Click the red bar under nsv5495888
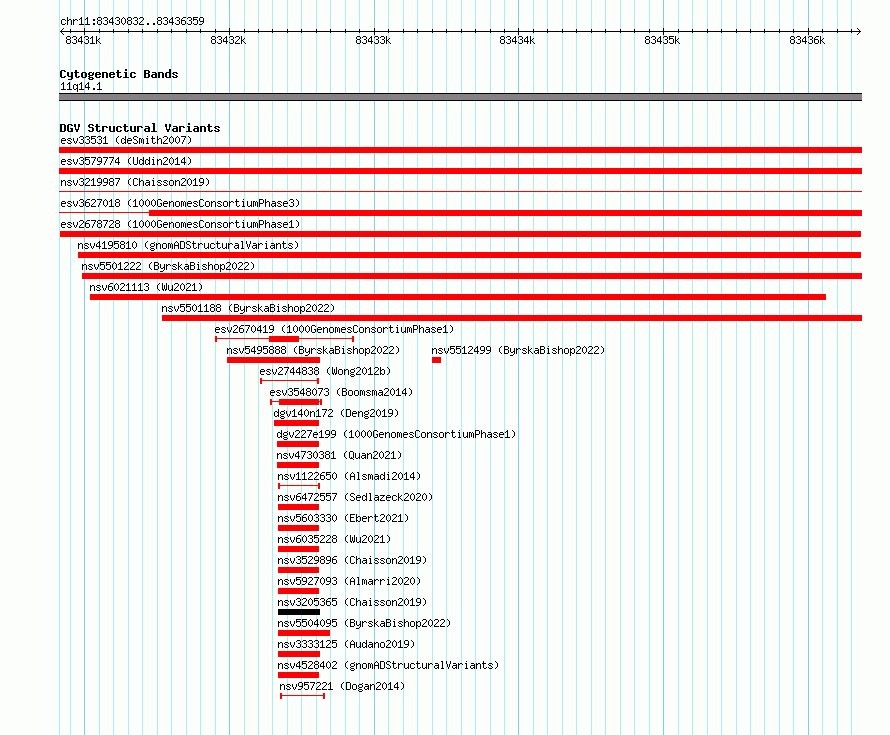This screenshot has height=735, width=890. (x=274, y=360)
